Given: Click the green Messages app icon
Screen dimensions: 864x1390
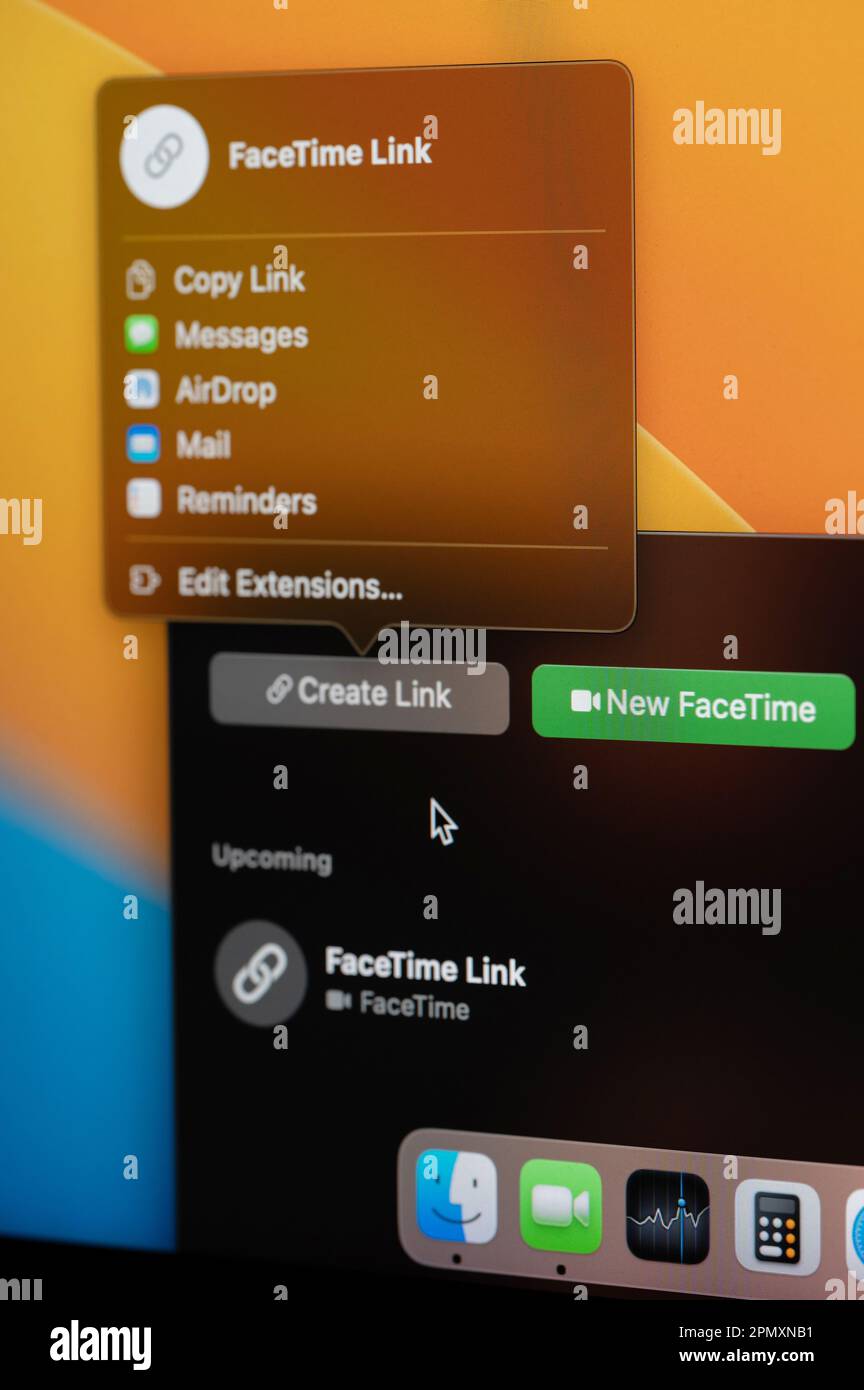Looking at the screenshot, I should pyautogui.click(x=142, y=334).
